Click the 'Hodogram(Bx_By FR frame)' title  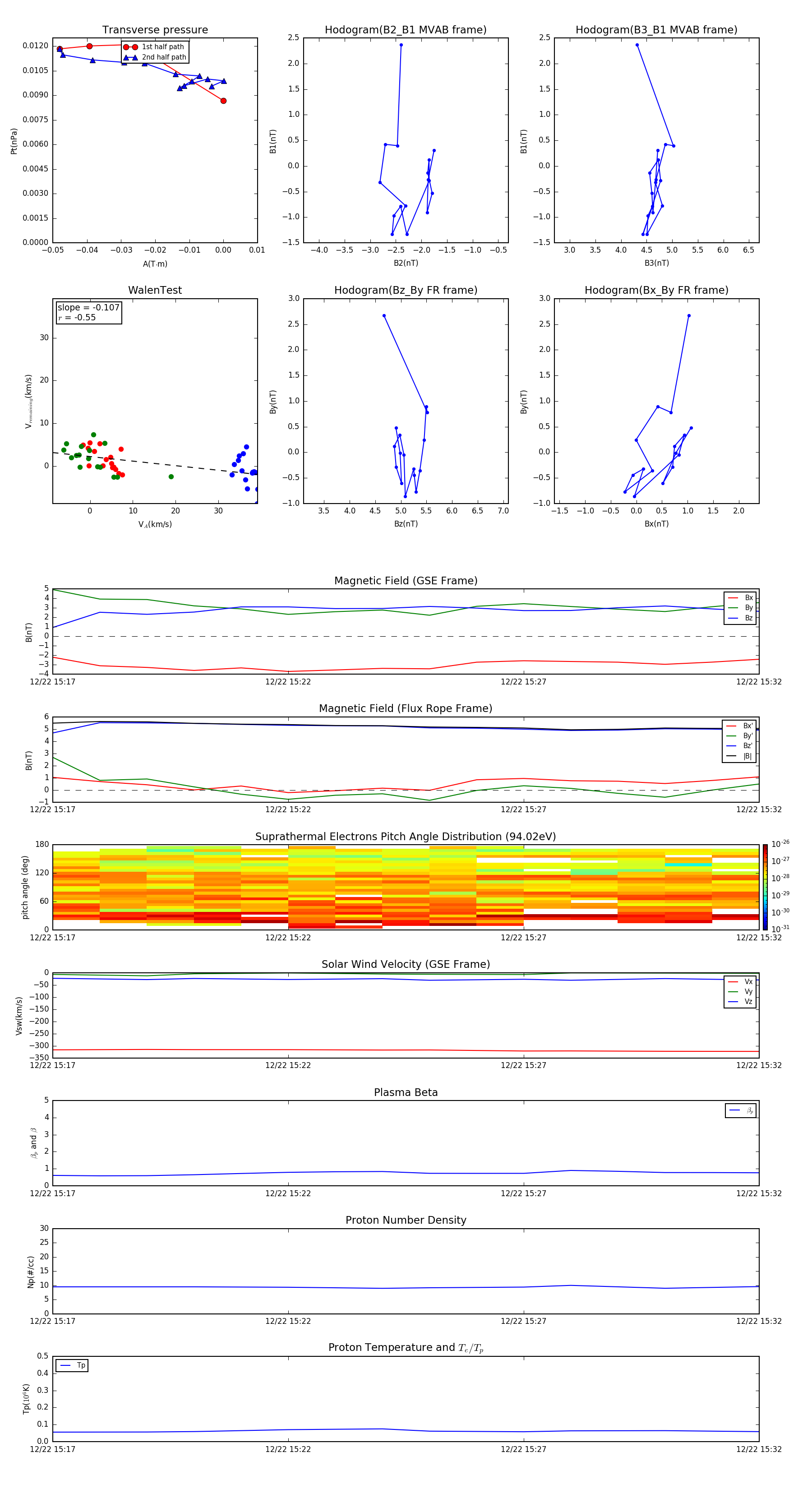(656, 290)
